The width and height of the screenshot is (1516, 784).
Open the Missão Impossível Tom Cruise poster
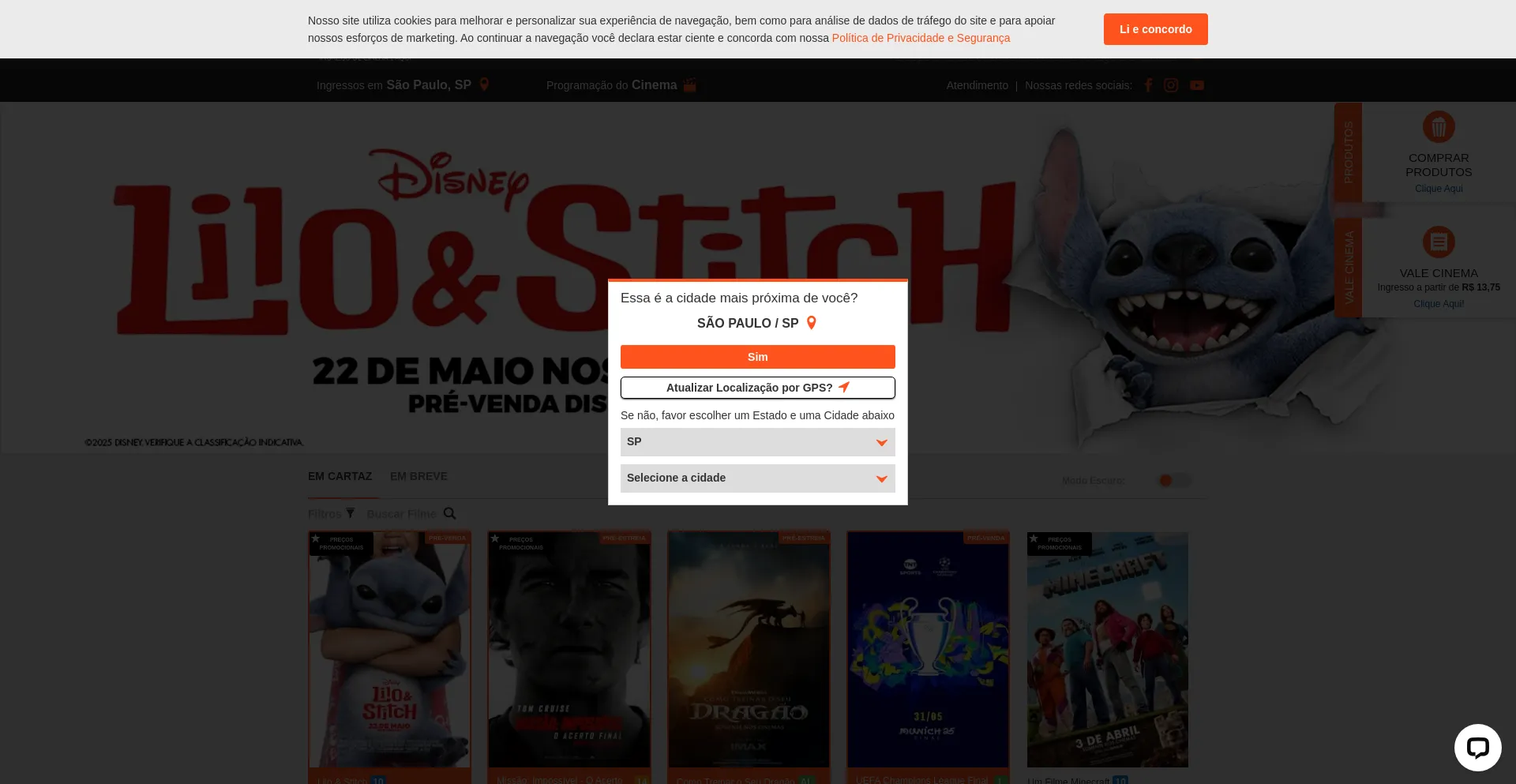click(x=569, y=649)
